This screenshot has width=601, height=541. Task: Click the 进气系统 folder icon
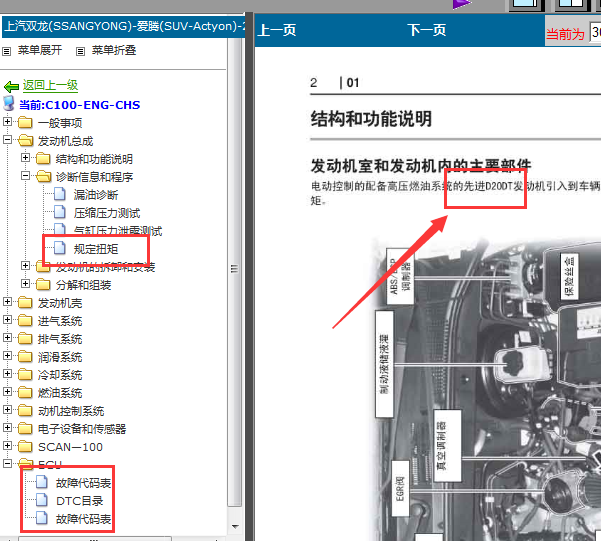coord(25,320)
